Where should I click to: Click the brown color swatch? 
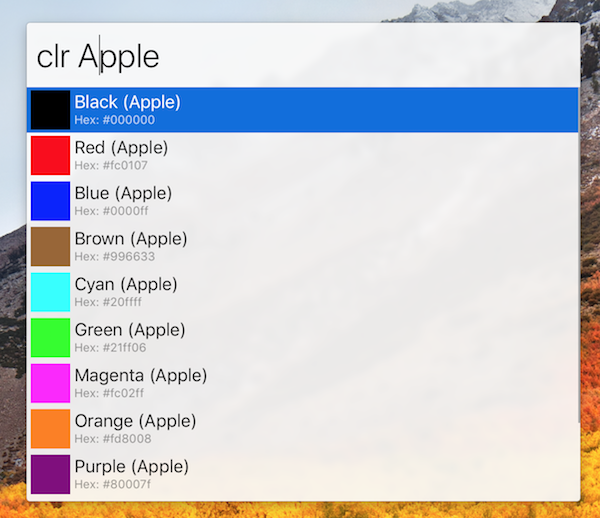click(50, 247)
